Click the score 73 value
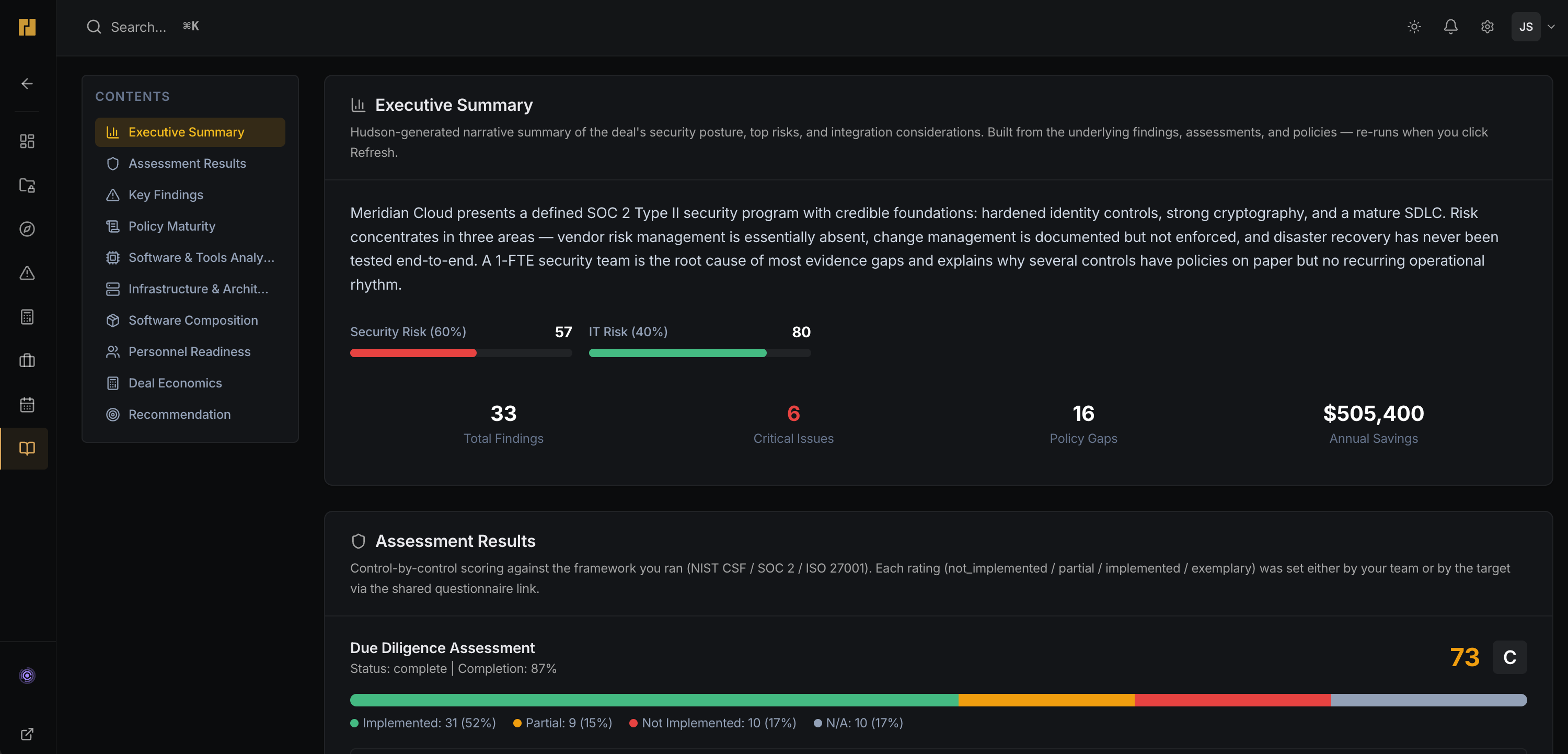This screenshot has height=754, width=1568. pos(1465,657)
